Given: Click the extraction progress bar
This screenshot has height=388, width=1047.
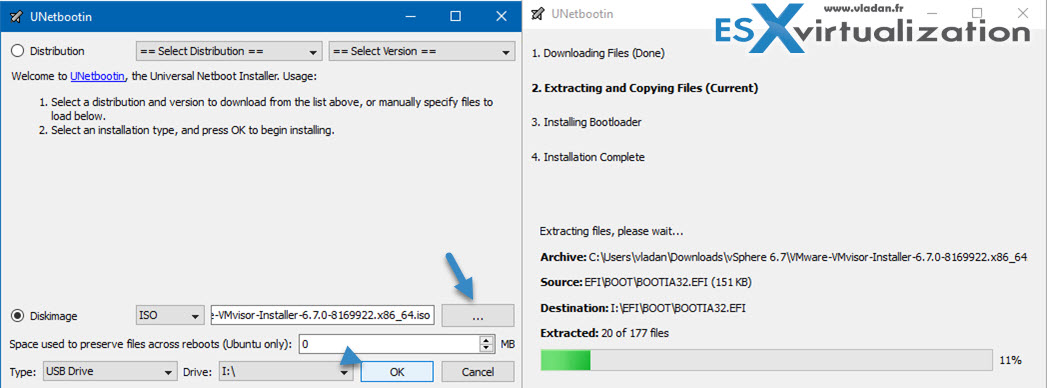Looking at the screenshot, I should click(767, 360).
